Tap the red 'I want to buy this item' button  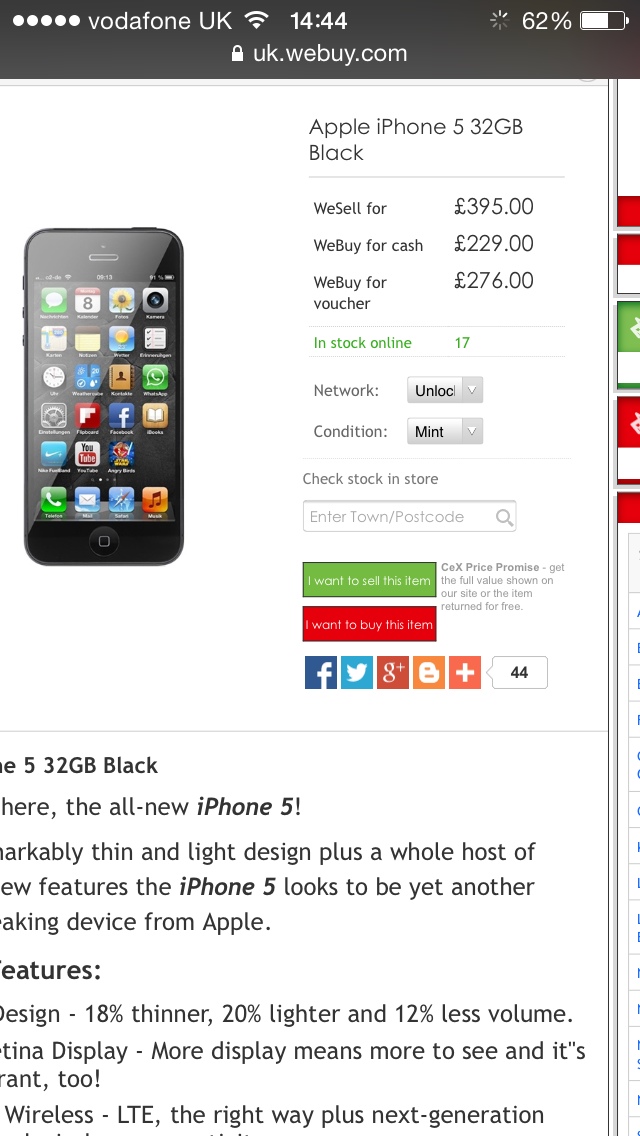point(370,625)
